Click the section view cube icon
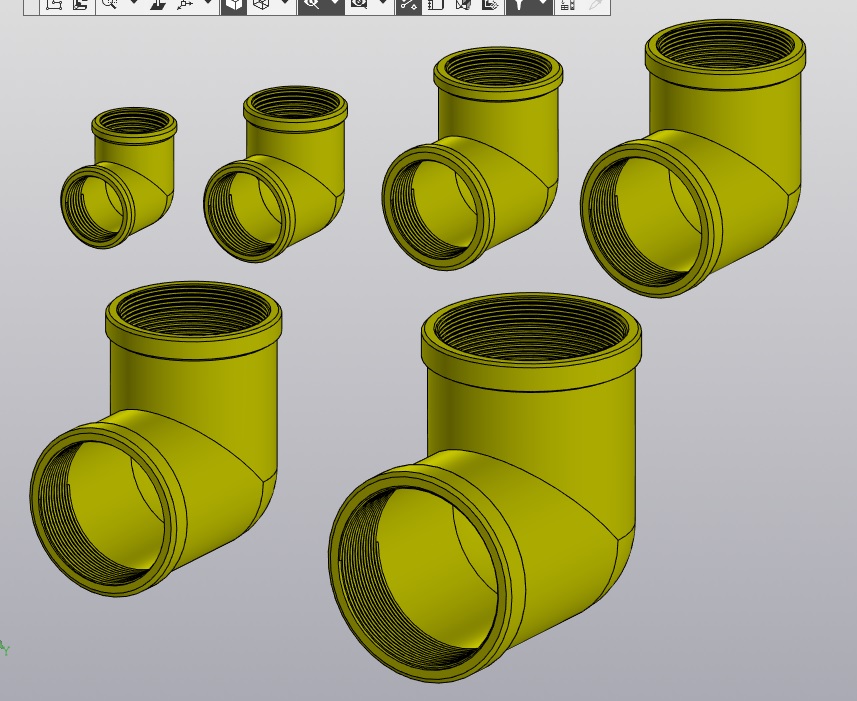 (463, 5)
